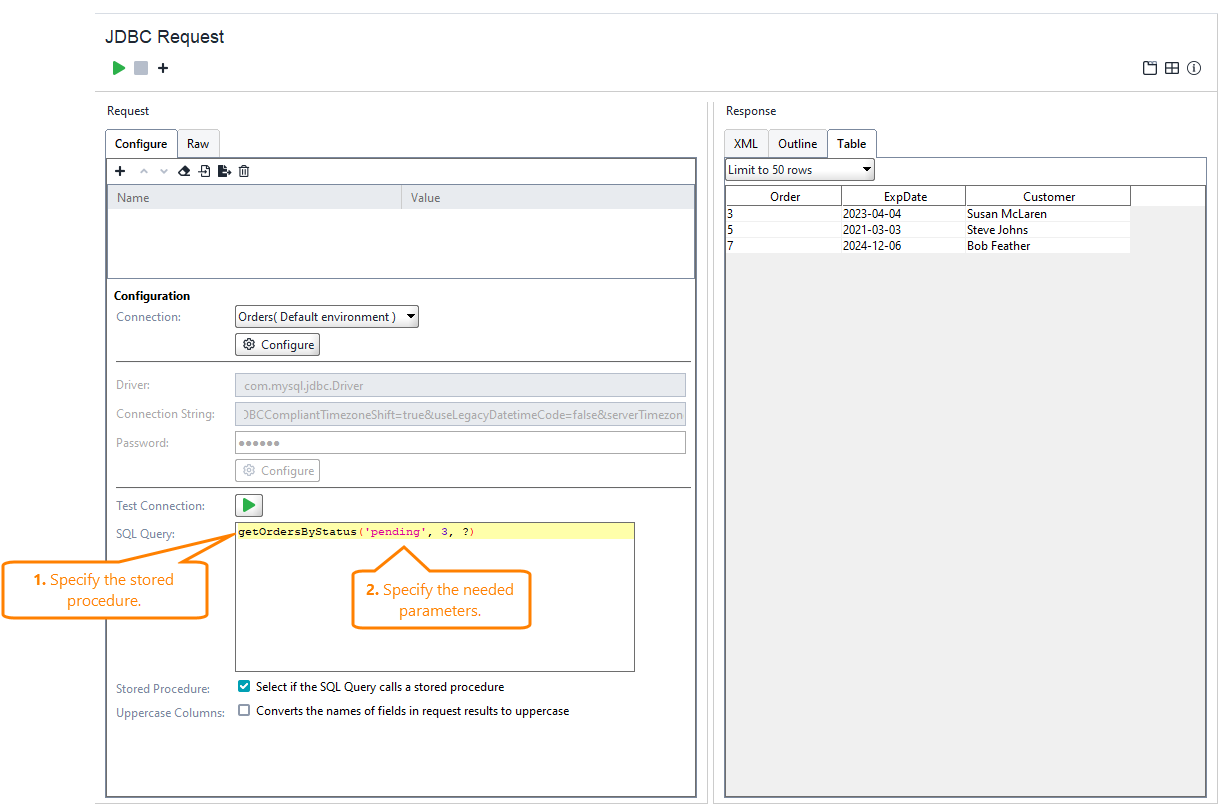Enable Uppercase Columns conversion
The height and width of the screenshot is (804, 1218).
[243, 710]
